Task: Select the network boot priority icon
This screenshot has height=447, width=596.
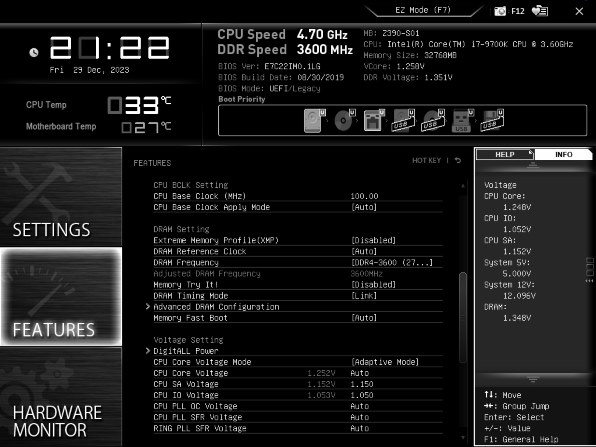Action: pos(374,120)
